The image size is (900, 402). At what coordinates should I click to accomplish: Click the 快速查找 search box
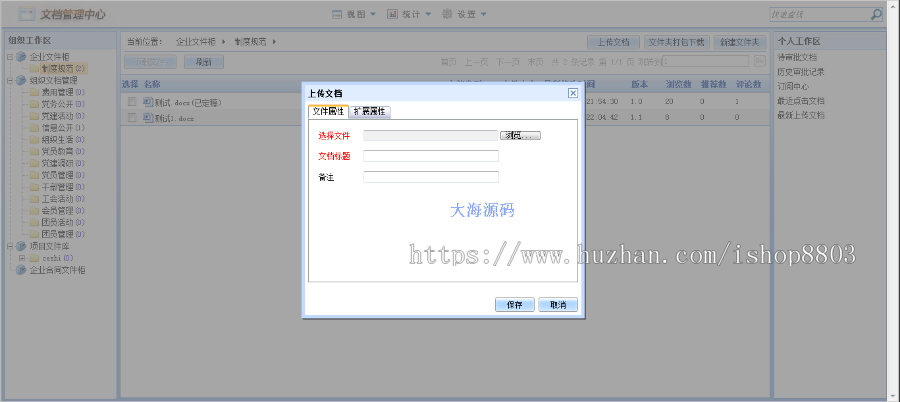pyautogui.click(x=819, y=14)
